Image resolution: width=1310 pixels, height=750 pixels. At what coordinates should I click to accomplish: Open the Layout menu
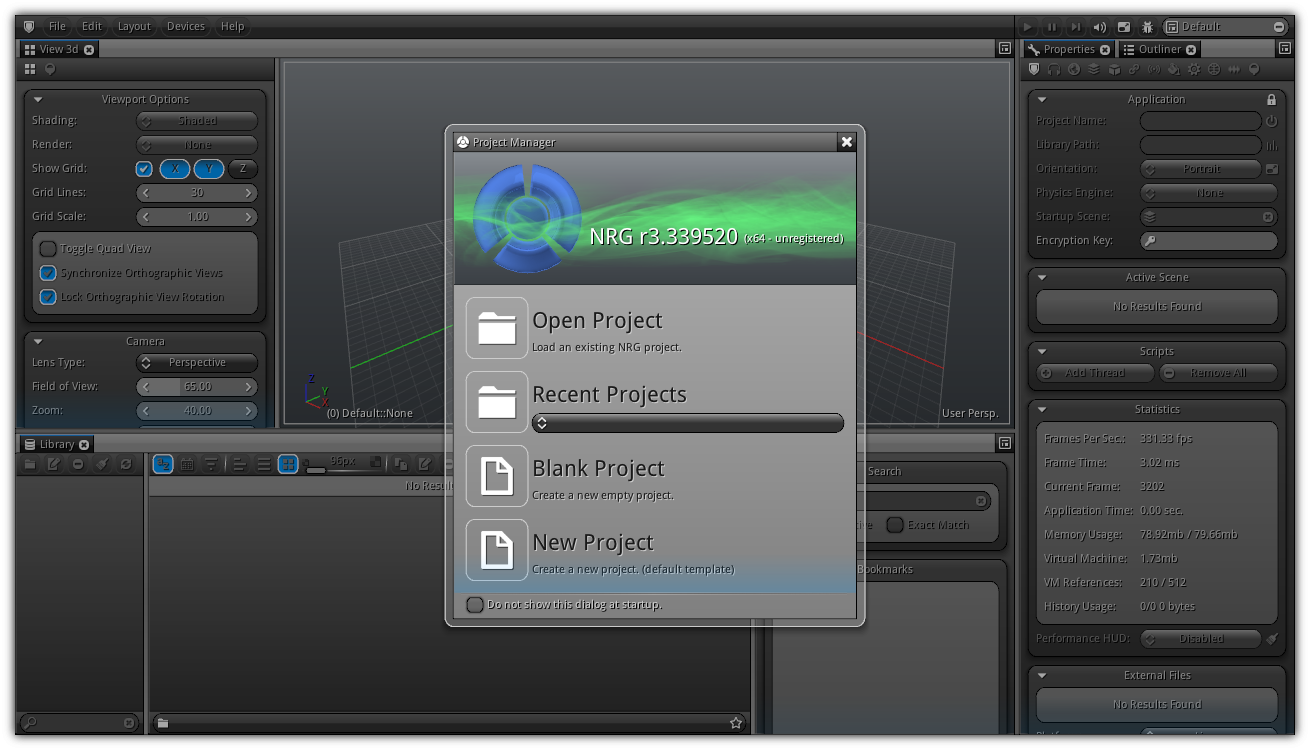(x=134, y=27)
